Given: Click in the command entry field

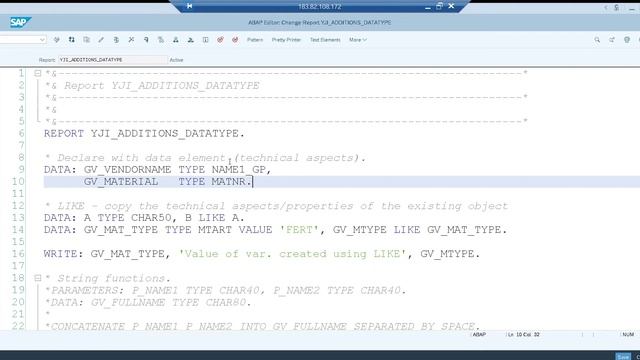Looking at the screenshot, I should pyautogui.click(x=20, y=40).
